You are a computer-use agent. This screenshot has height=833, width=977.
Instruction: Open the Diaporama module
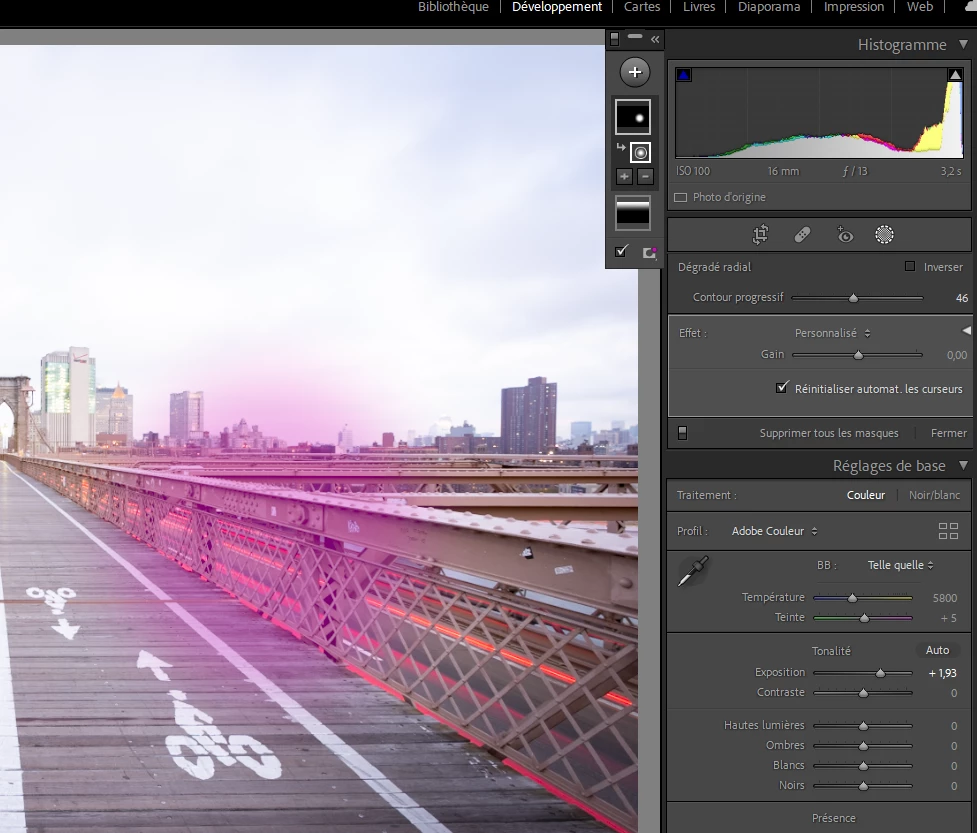(x=769, y=7)
